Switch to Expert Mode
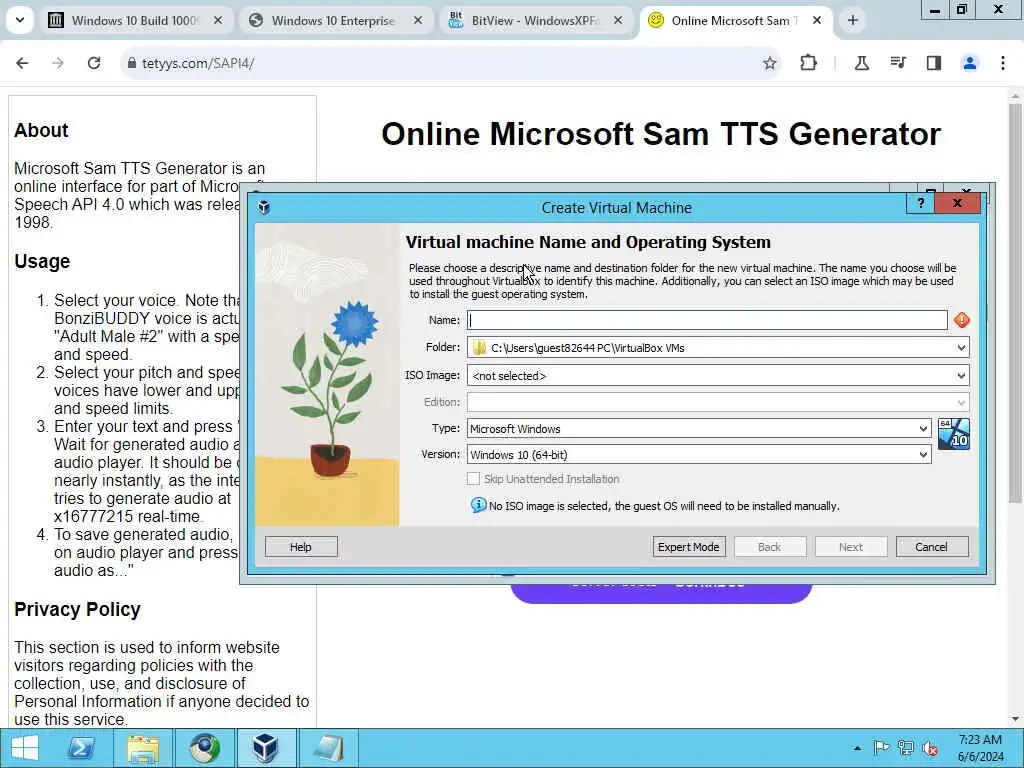This screenshot has width=1024, height=768. point(688,547)
